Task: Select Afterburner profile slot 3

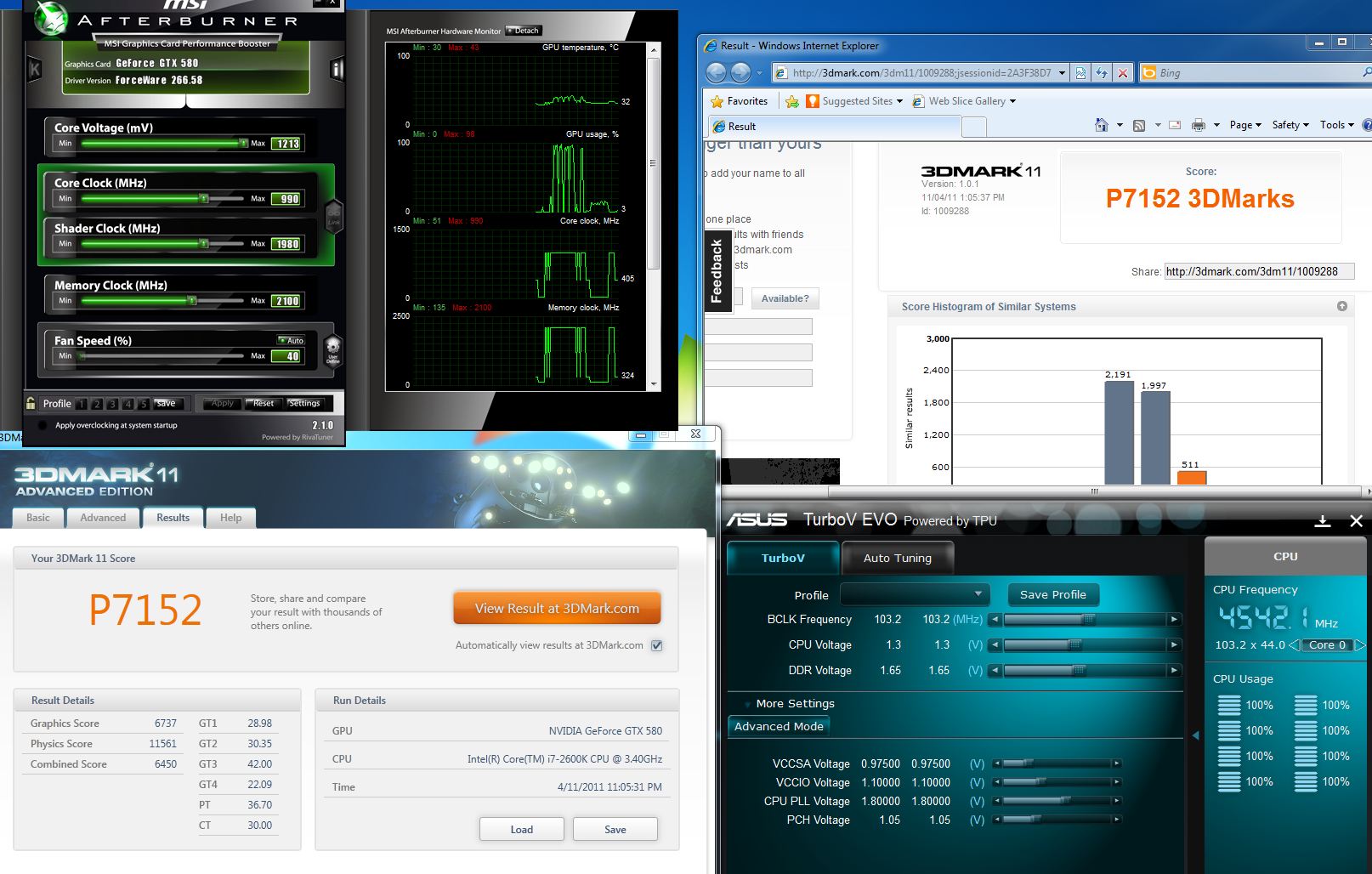Action: 112,404
